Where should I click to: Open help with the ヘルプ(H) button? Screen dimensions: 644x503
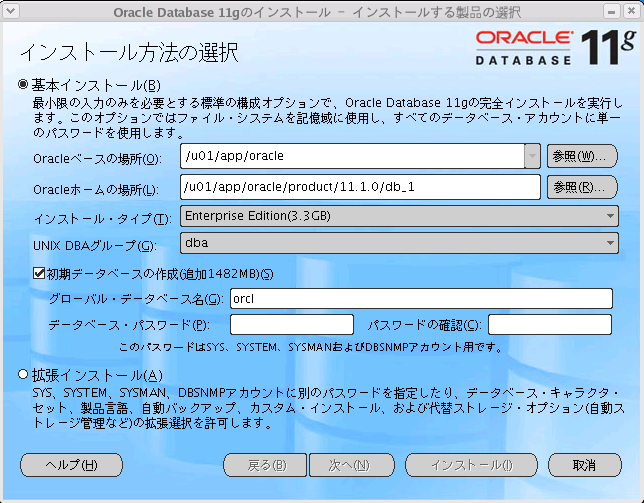click(71, 465)
